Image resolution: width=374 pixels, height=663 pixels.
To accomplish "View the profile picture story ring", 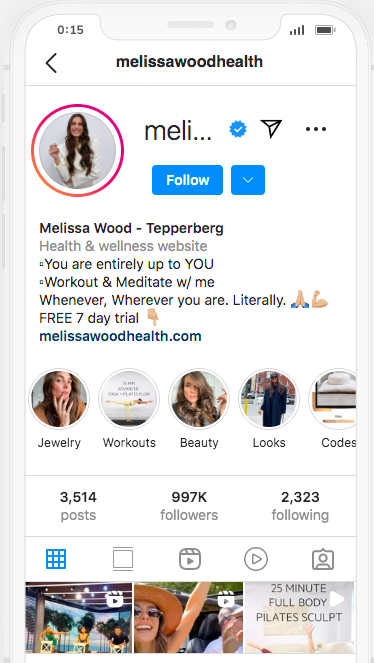I will click(77, 151).
